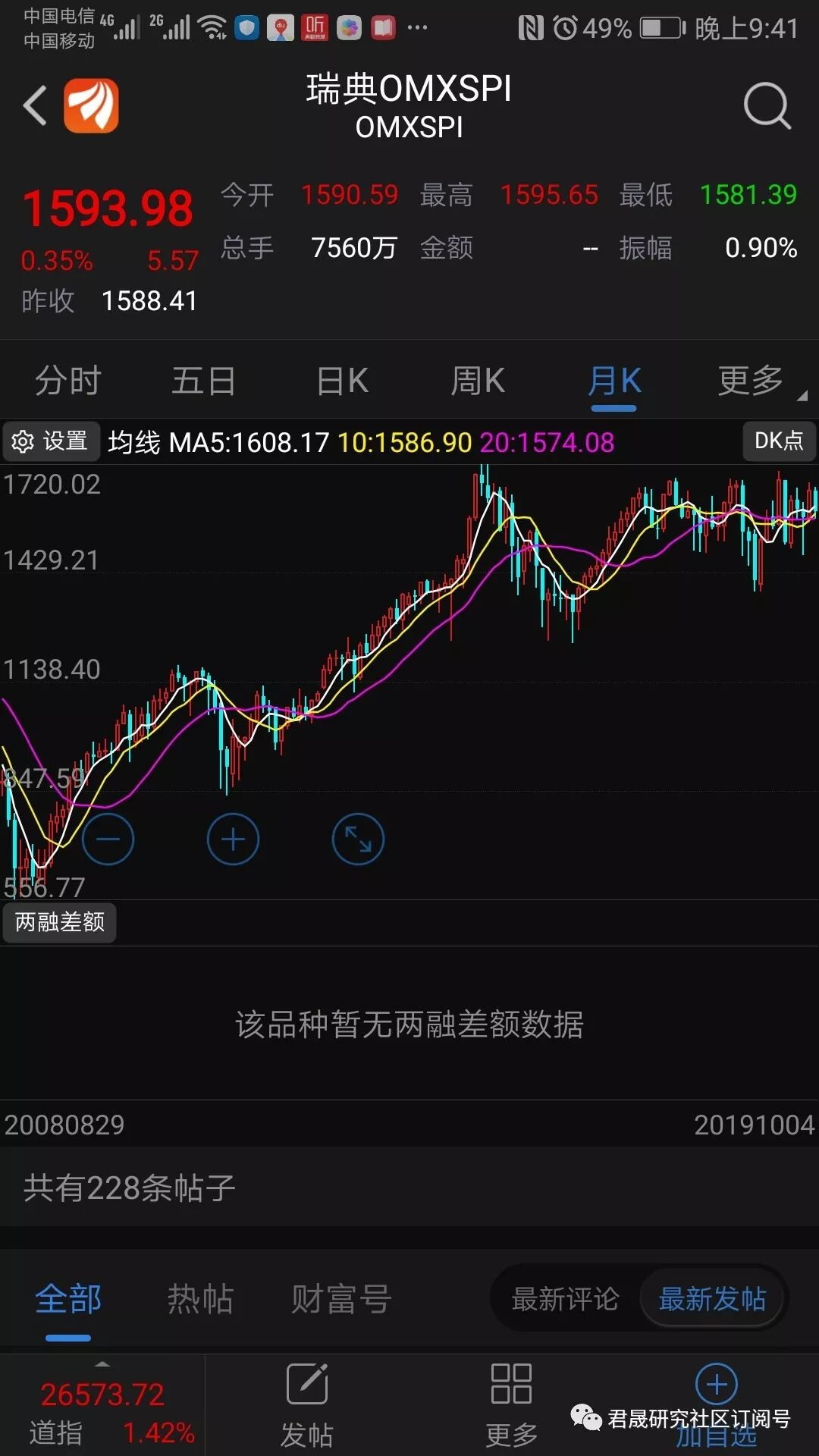Switch to 最新评论 sort option
The height and width of the screenshot is (1456, 819).
pos(565,1298)
